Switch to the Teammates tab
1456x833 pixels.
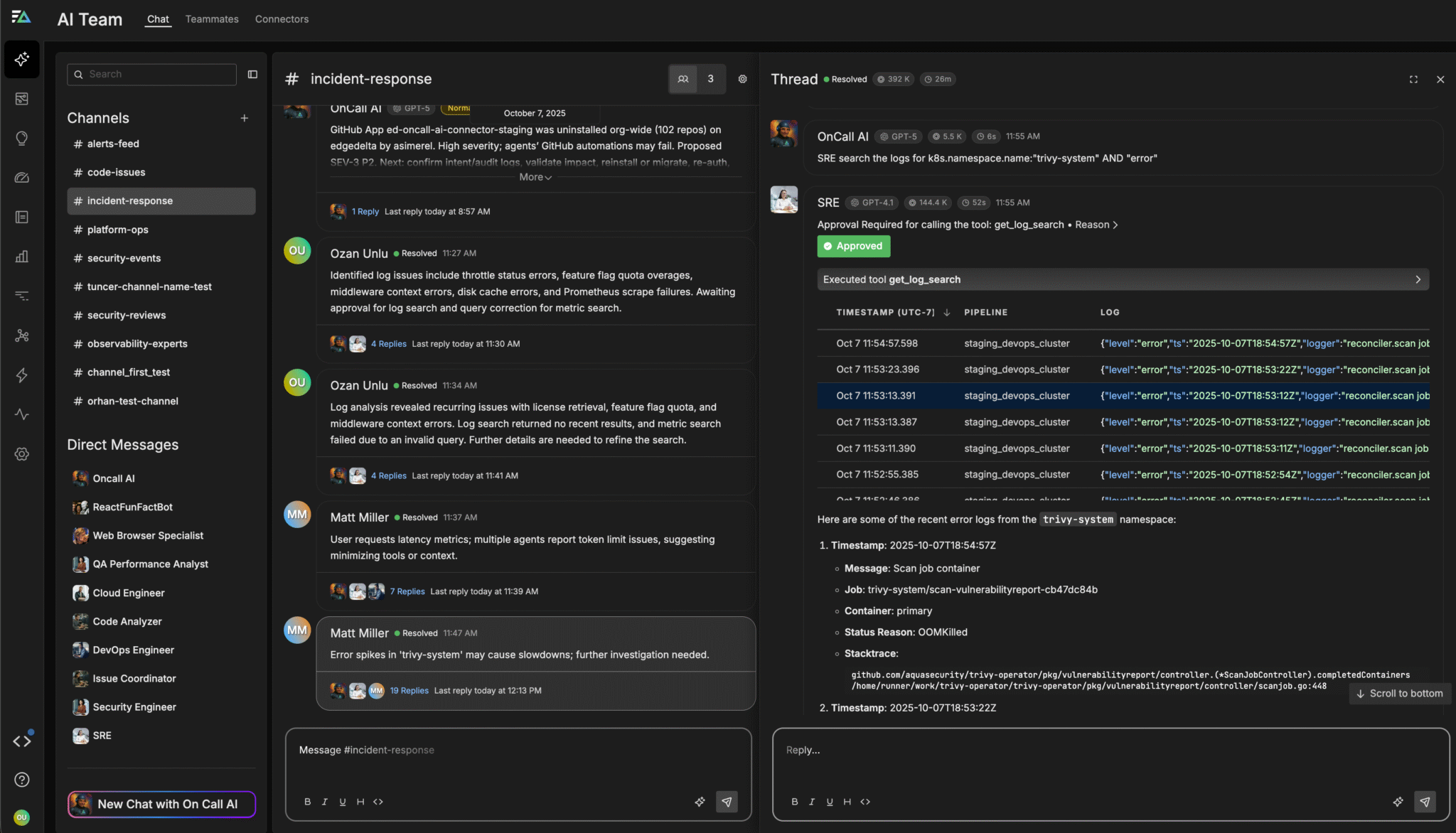(212, 19)
